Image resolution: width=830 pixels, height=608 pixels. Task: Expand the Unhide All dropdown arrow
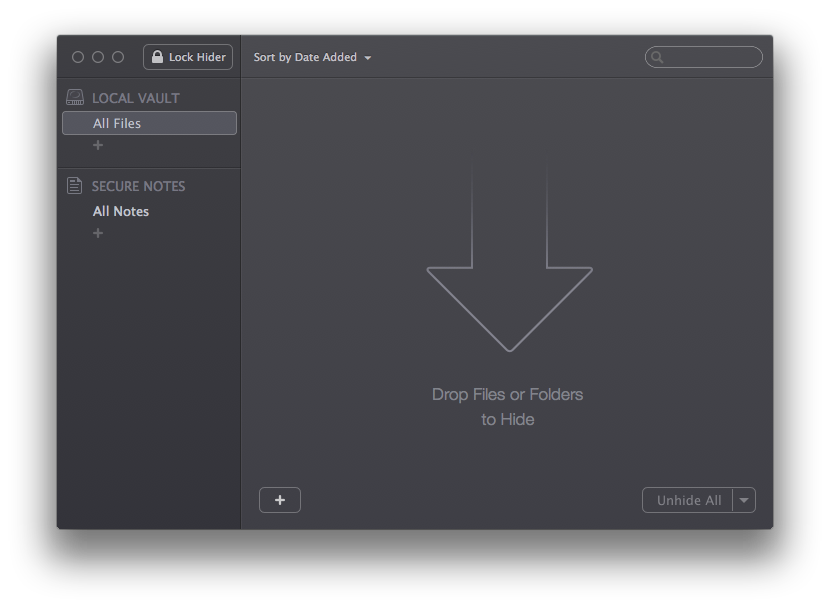[744, 500]
